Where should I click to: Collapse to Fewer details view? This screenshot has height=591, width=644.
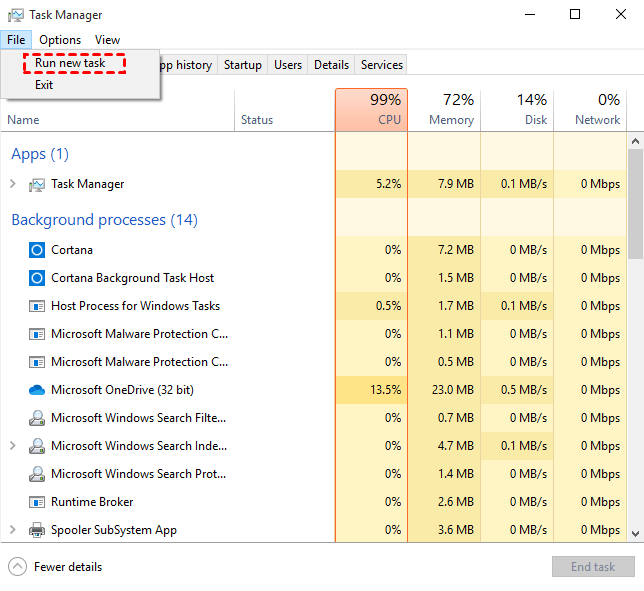[56, 567]
